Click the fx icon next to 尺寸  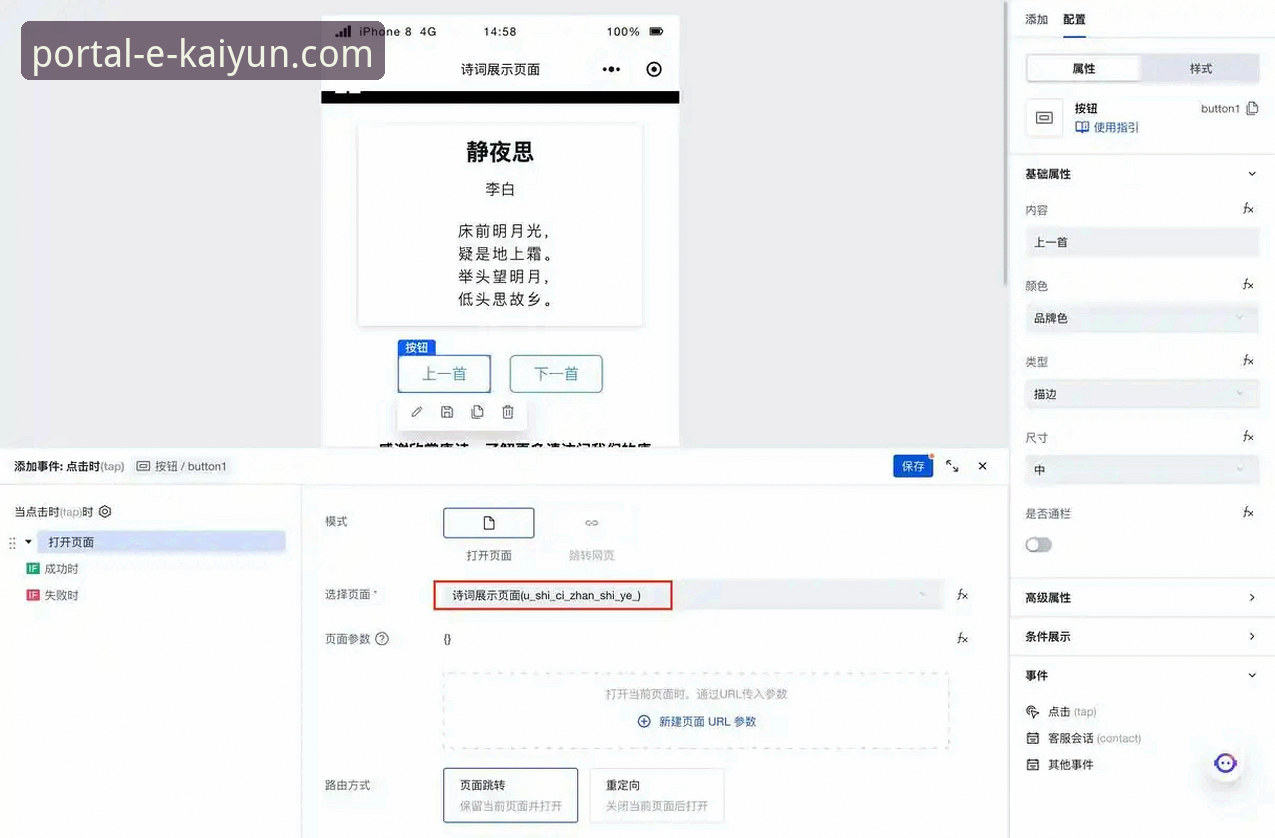pyautogui.click(x=1248, y=437)
